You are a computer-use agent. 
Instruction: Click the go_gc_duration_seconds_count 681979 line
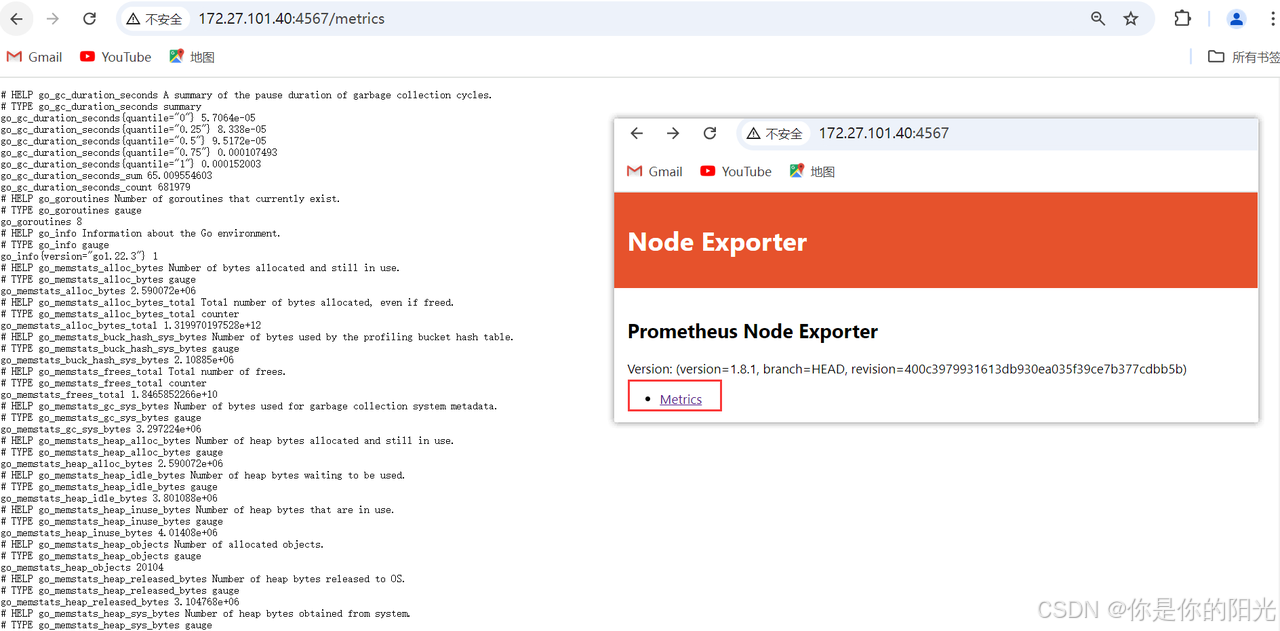point(95,187)
